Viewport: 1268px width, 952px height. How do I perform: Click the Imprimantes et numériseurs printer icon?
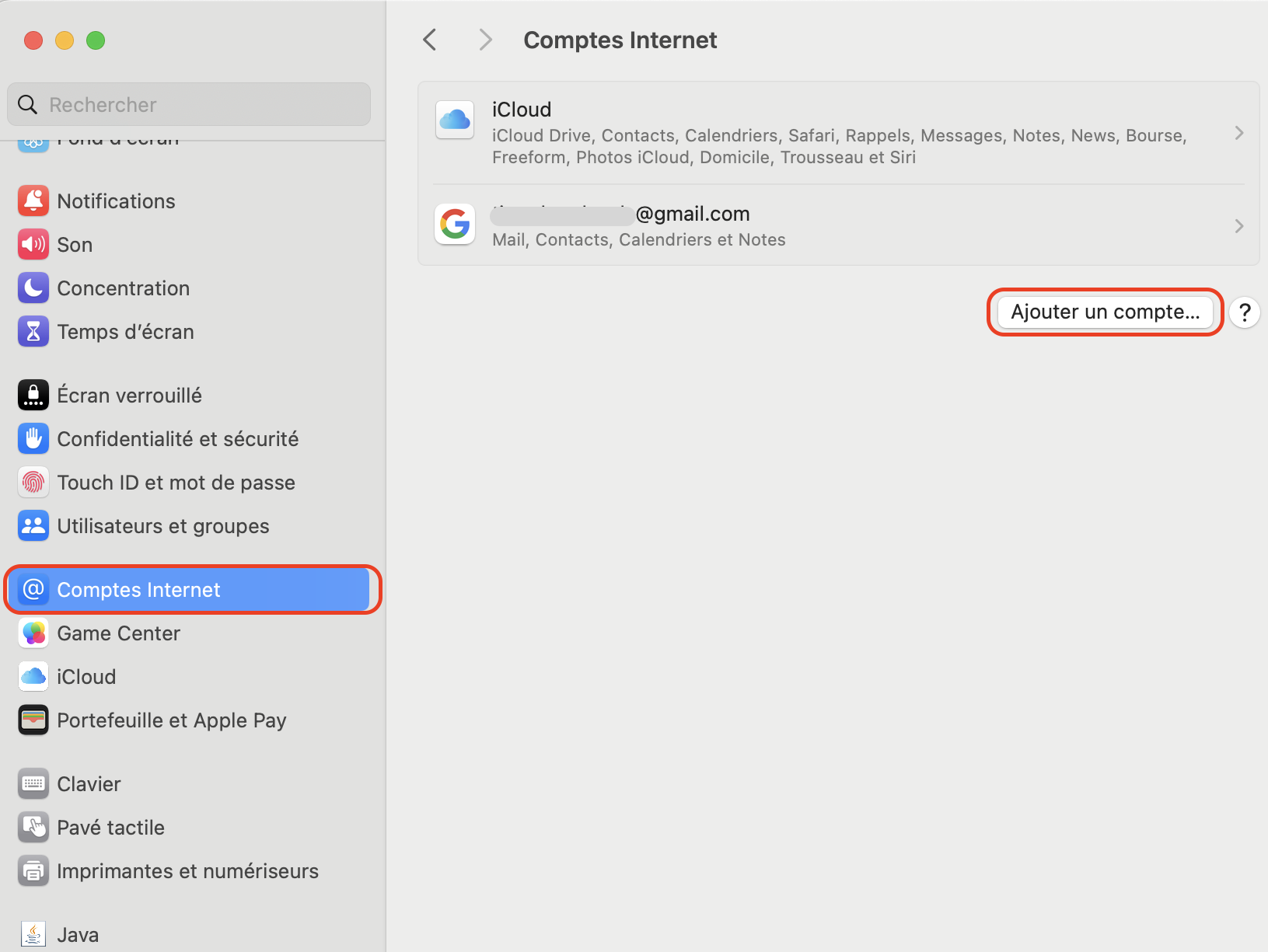tap(33, 871)
